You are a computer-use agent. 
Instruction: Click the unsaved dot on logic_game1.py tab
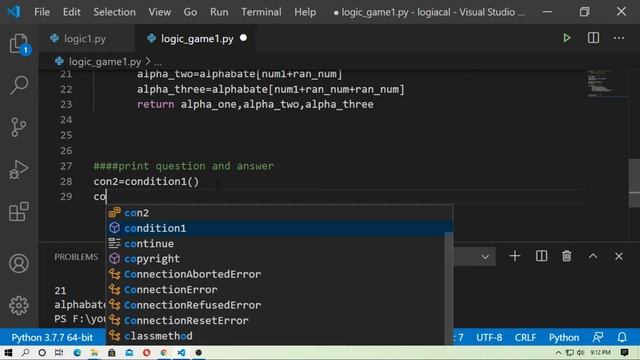click(x=243, y=38)
